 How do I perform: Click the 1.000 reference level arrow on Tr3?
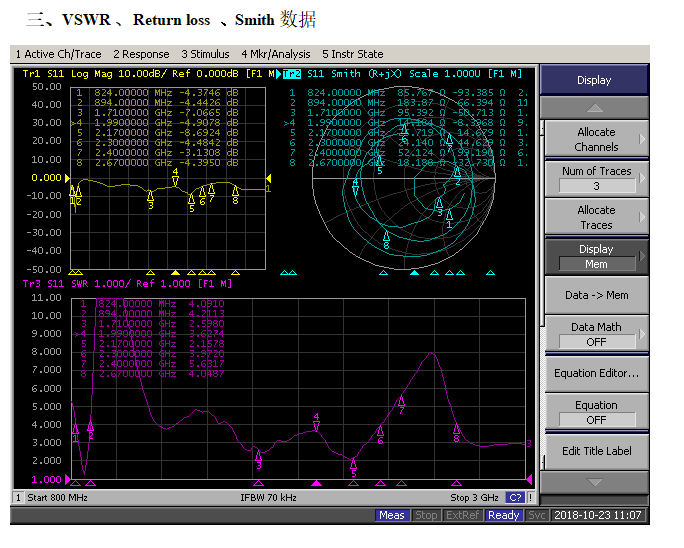[x=68, y=480]
